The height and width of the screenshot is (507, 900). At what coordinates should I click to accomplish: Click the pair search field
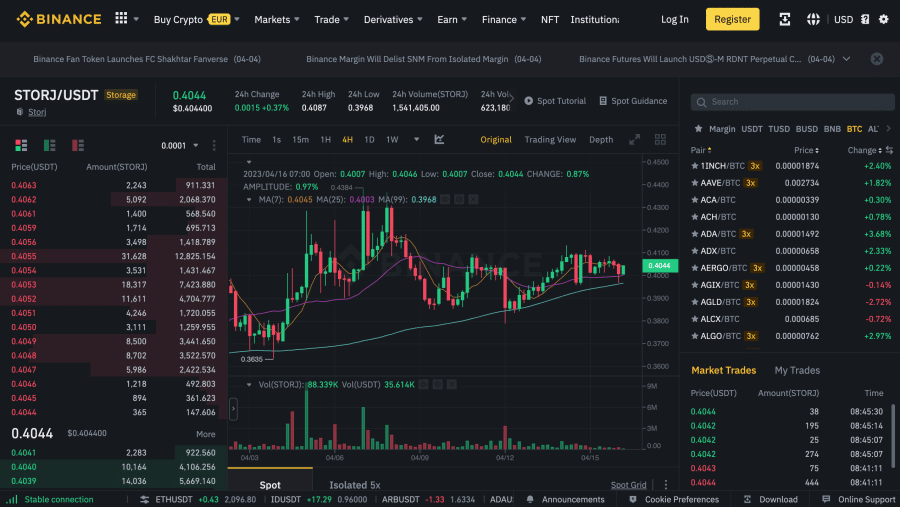pos(792,102)
